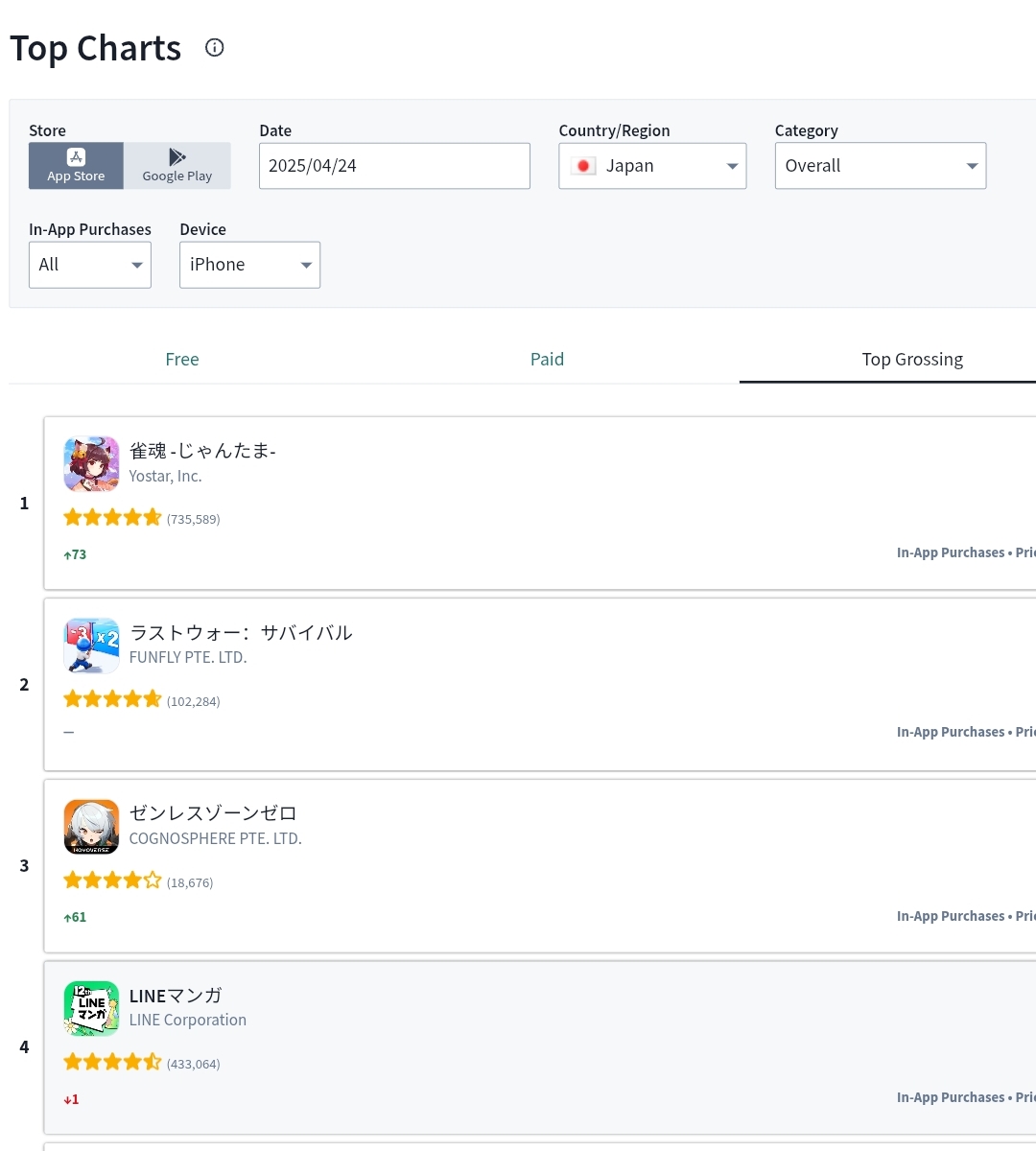Viewport: 1036px width, 1151px height.
Task: Expand the Device dropdown showing iPhone
Action: pyautogui.click(x=249, y=265)
